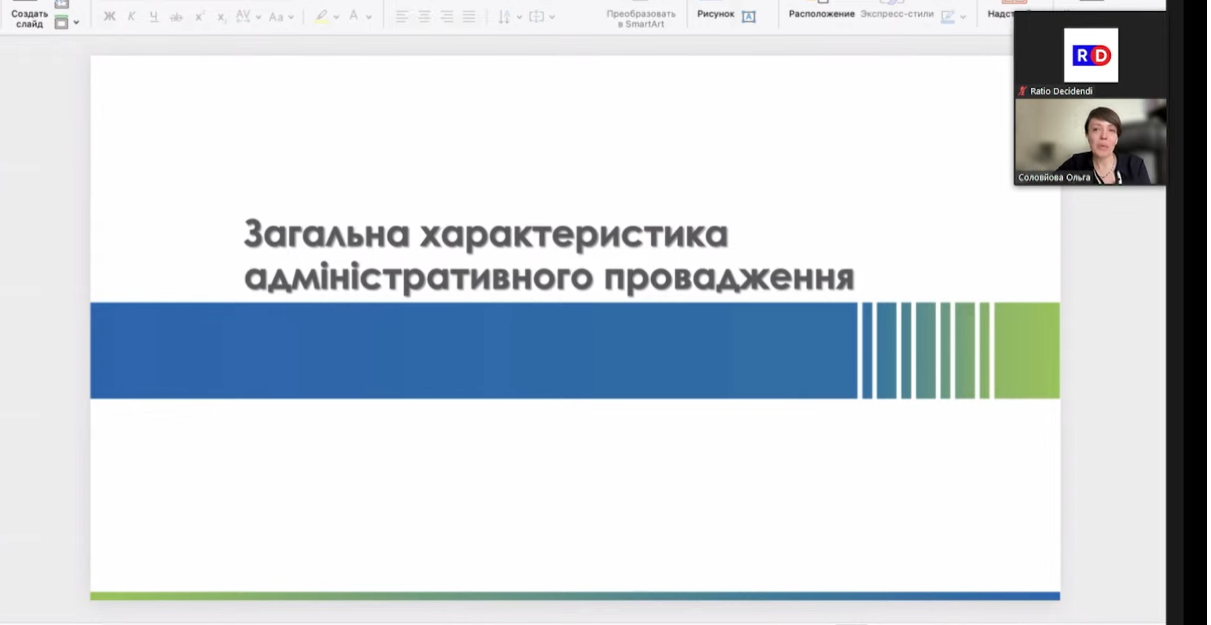Justify the paragraph text
1211x625 pixels.
(x=468, y=17)
